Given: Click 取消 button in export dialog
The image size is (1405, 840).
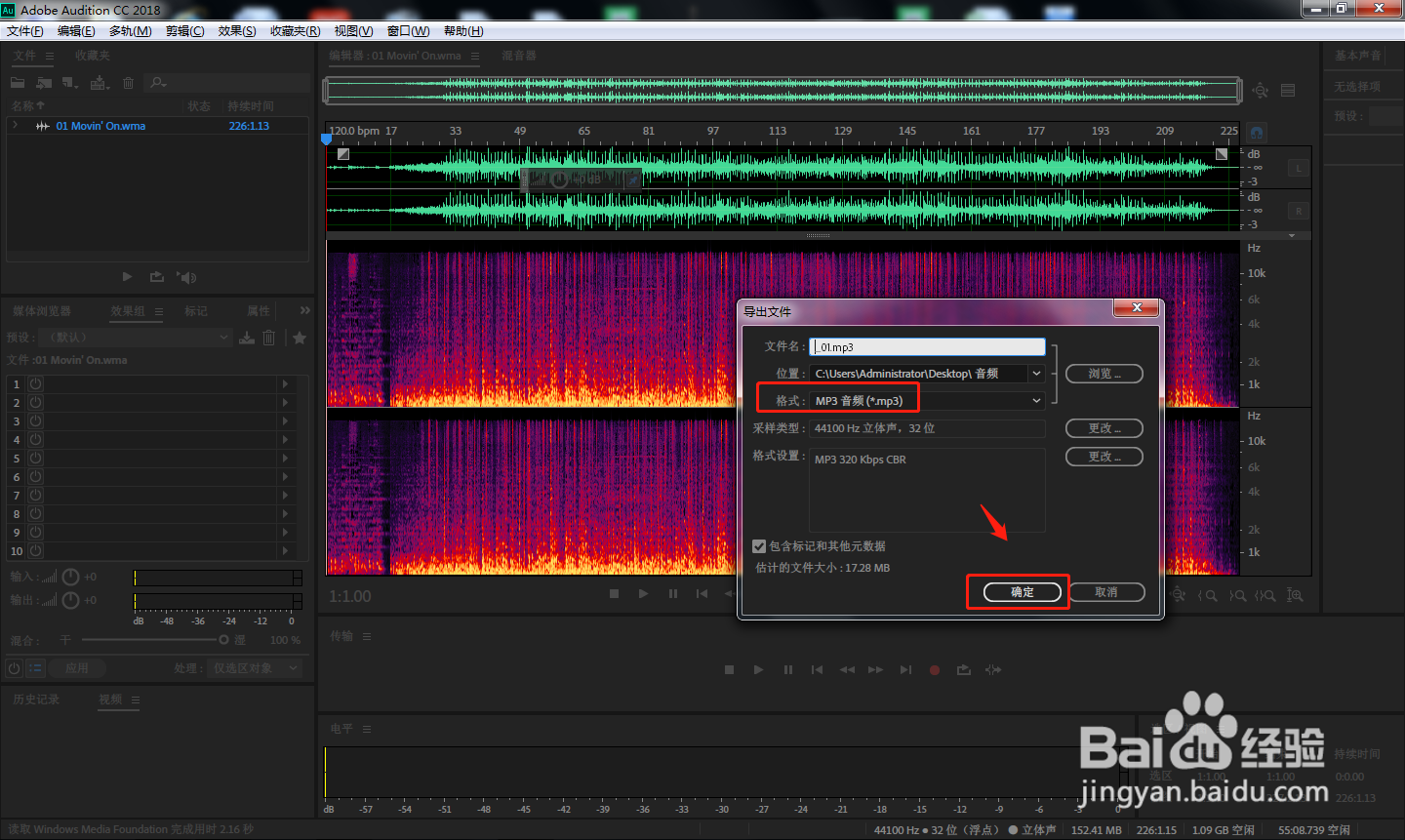Looking at the screenshot, I should 1105,592.
